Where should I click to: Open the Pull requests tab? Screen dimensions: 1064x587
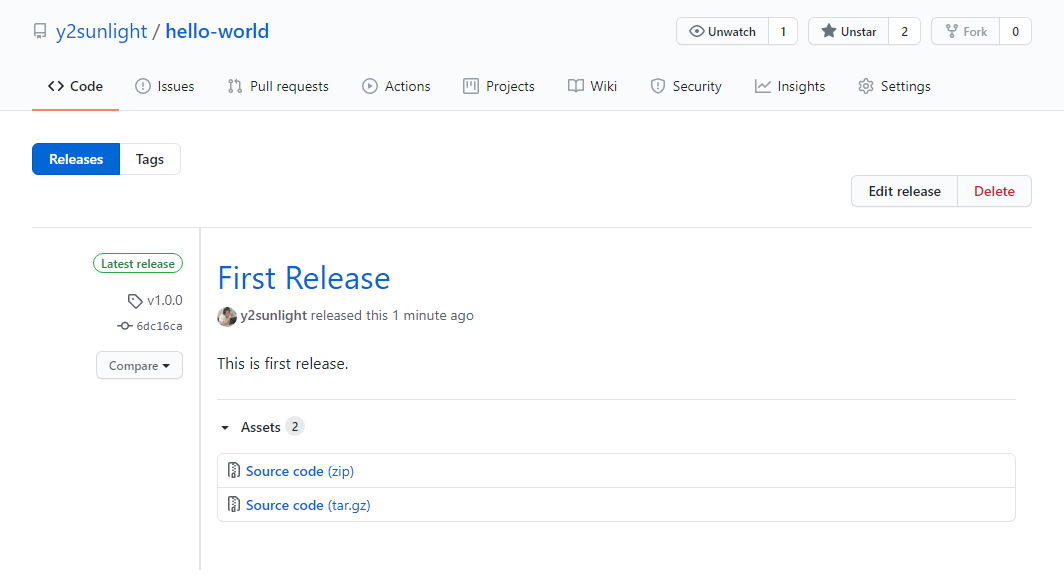[278, 87]
